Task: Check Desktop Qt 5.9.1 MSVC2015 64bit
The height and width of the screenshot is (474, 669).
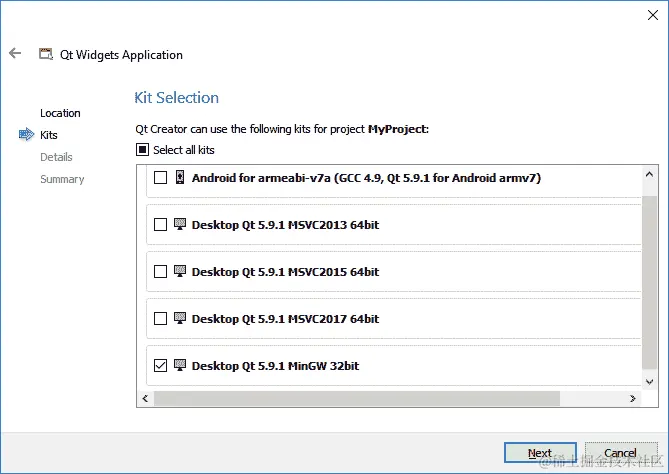Action: (160, 271)
